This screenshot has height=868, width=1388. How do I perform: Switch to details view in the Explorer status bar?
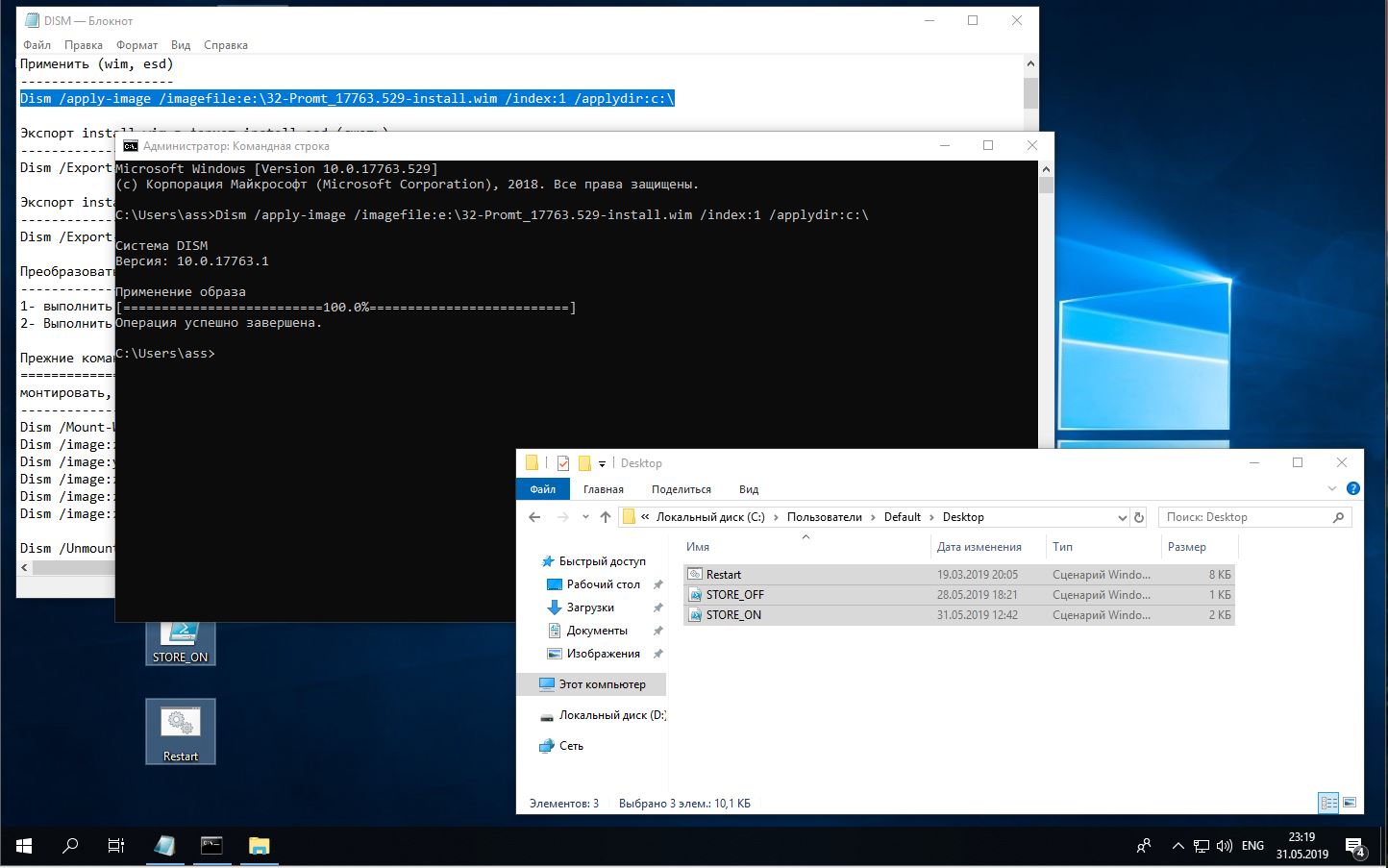pyautogui.click(x=1328, y=803)
